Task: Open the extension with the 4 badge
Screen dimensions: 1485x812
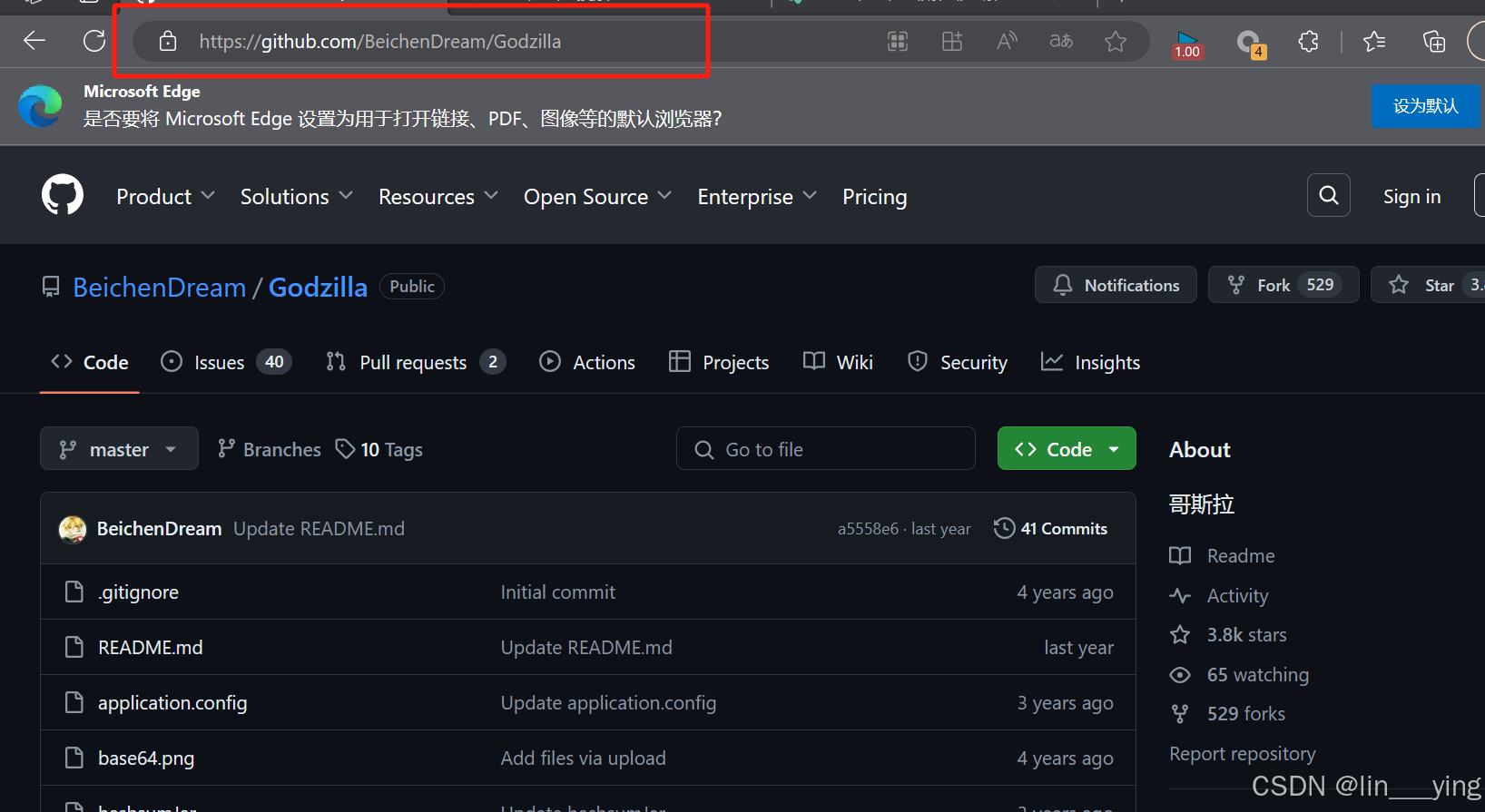Action: pyautogui.click(x=1250, y=43)
